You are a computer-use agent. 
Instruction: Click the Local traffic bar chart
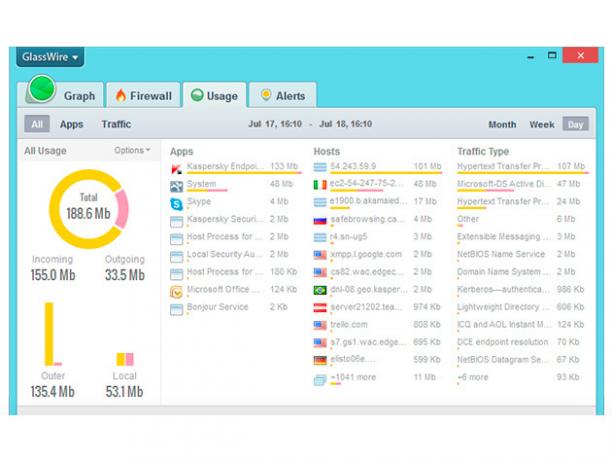coord(125,359)
